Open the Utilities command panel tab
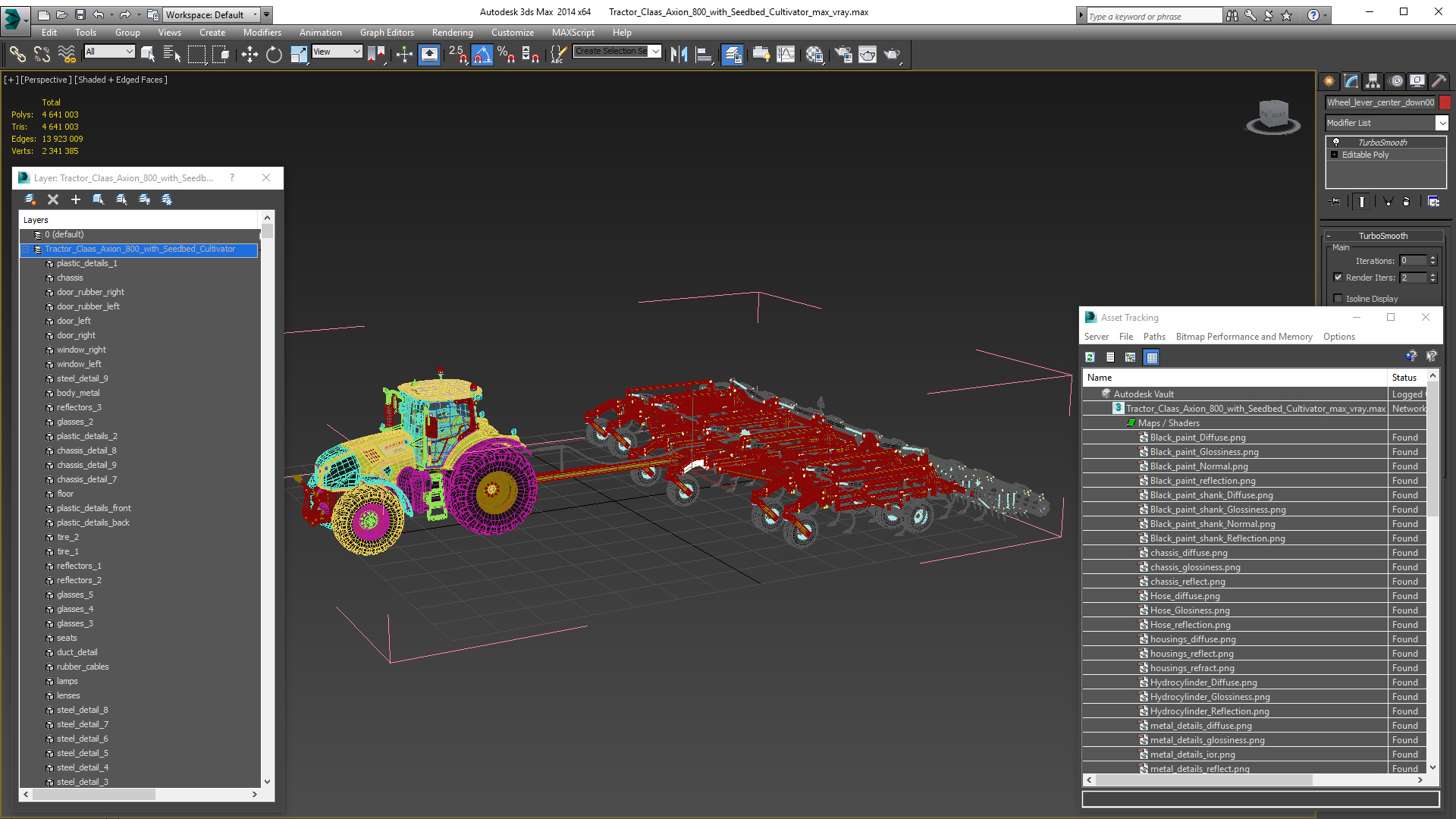 (1439, 81)
